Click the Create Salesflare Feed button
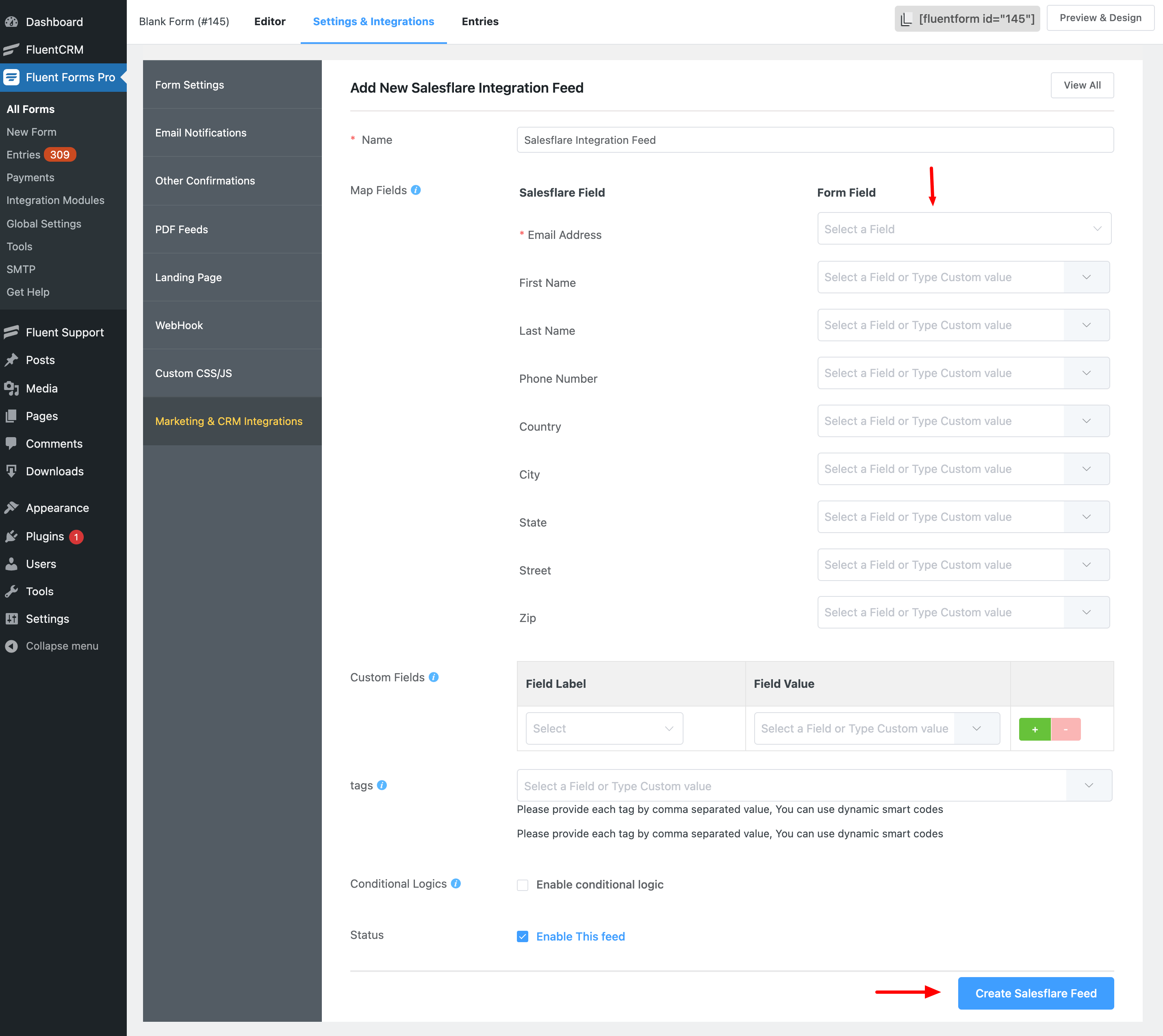Screen dimensions: 1163x1036 point(1035,993)
